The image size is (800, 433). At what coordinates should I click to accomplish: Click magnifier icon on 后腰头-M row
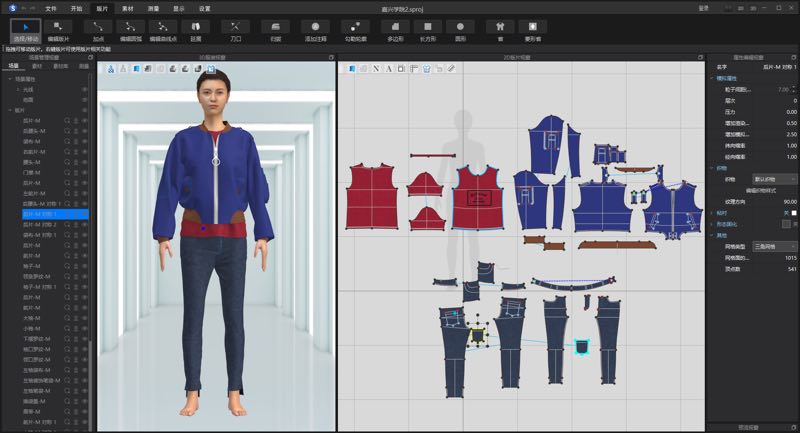(67, 131)
